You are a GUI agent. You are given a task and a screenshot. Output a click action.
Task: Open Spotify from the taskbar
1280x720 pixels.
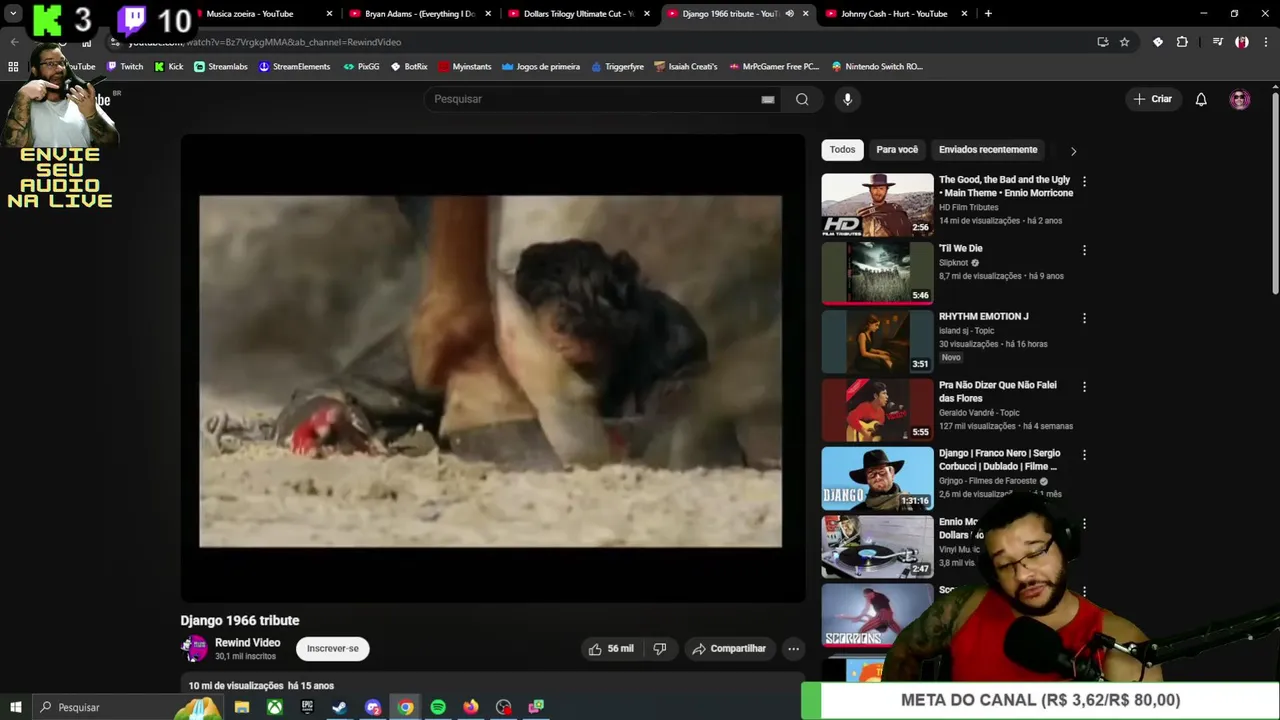click(x=438, y=707)
